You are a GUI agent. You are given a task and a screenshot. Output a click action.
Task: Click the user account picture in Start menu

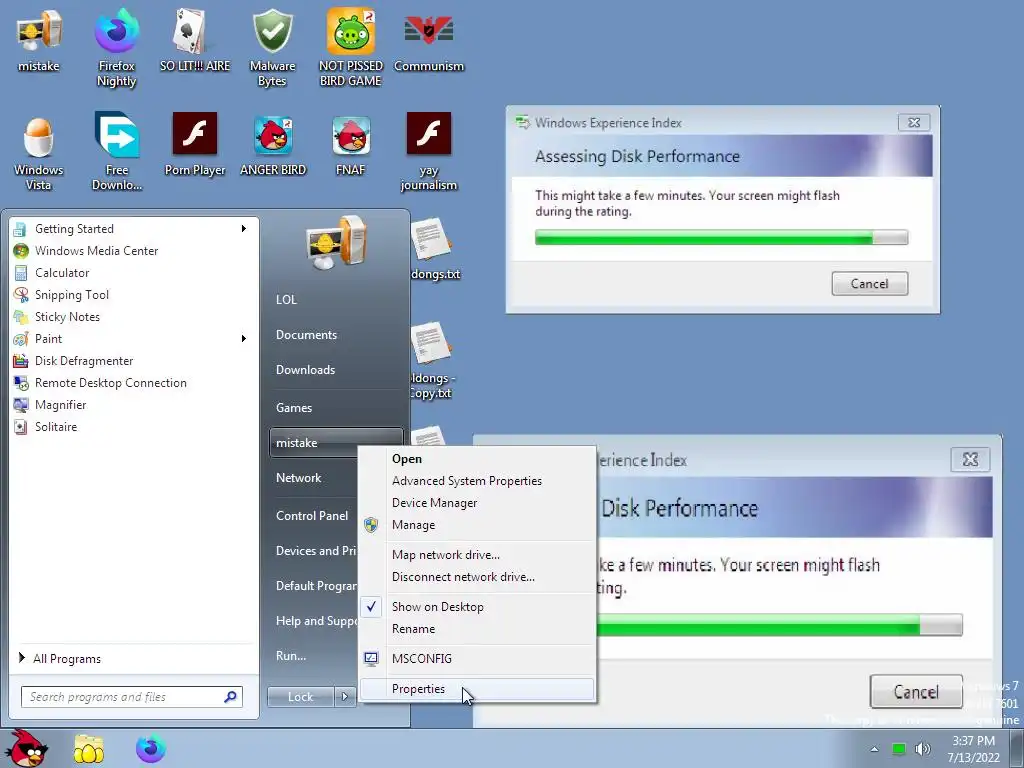336,242
